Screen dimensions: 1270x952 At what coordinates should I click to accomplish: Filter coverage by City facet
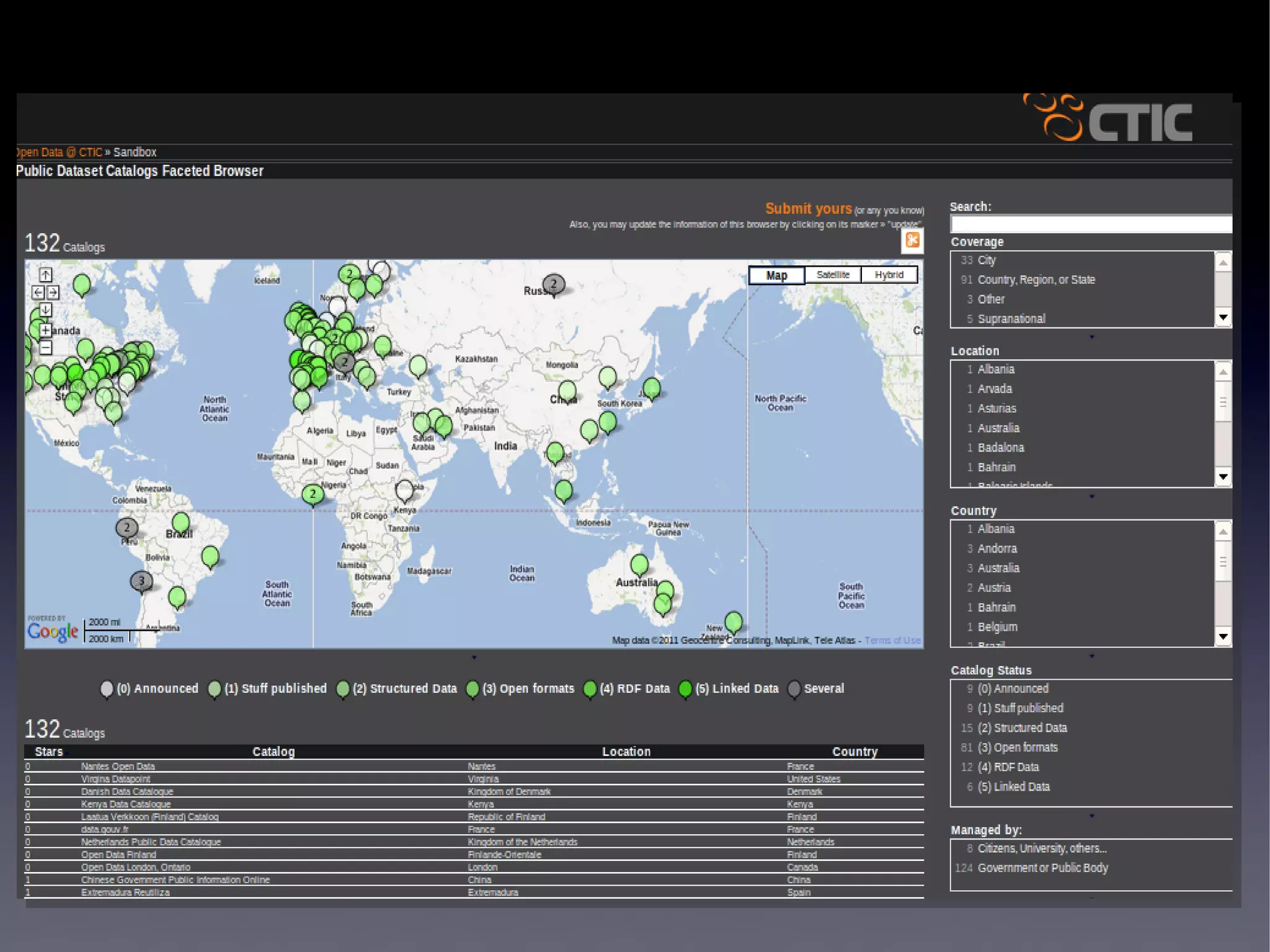click(x=986, y=260)
